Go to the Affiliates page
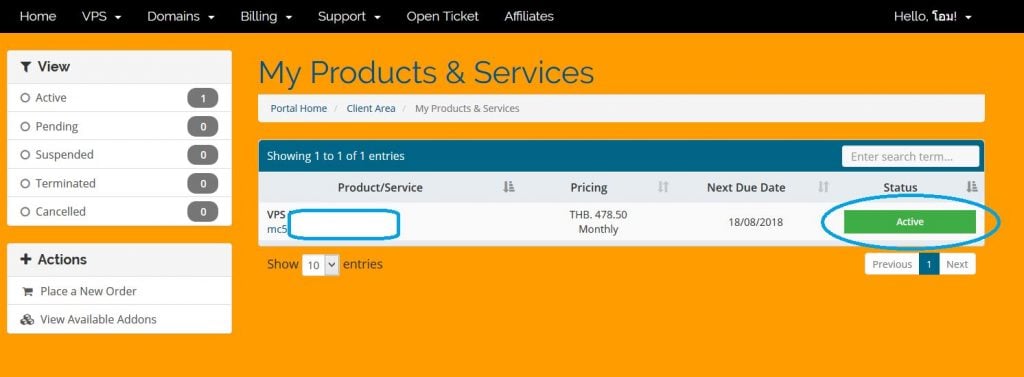Image resolution: width=1024 pixels, height=377 pixels. (529, 16)
